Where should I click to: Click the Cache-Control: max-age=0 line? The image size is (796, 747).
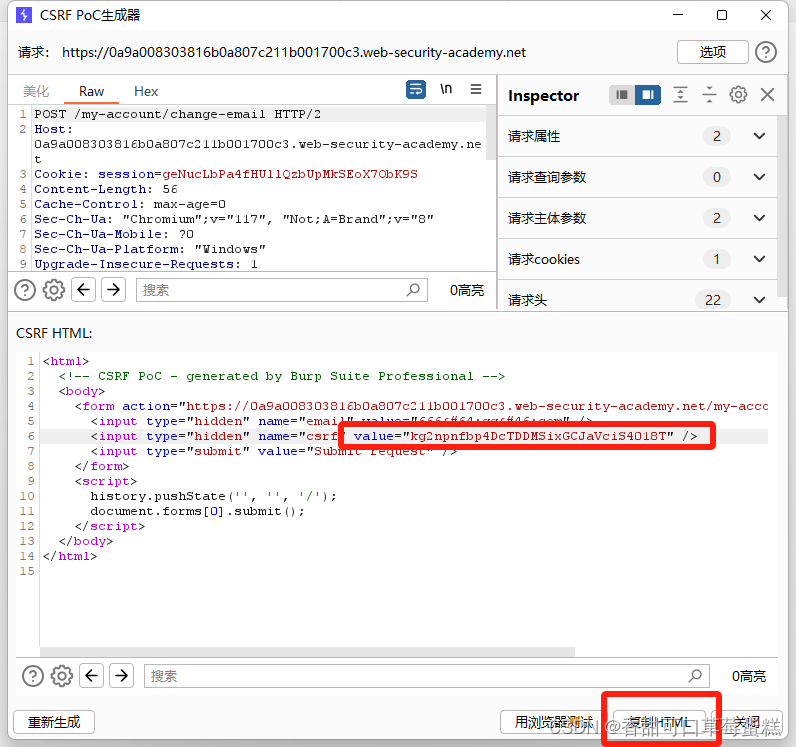pyautogui.click(x=130, y=204)
